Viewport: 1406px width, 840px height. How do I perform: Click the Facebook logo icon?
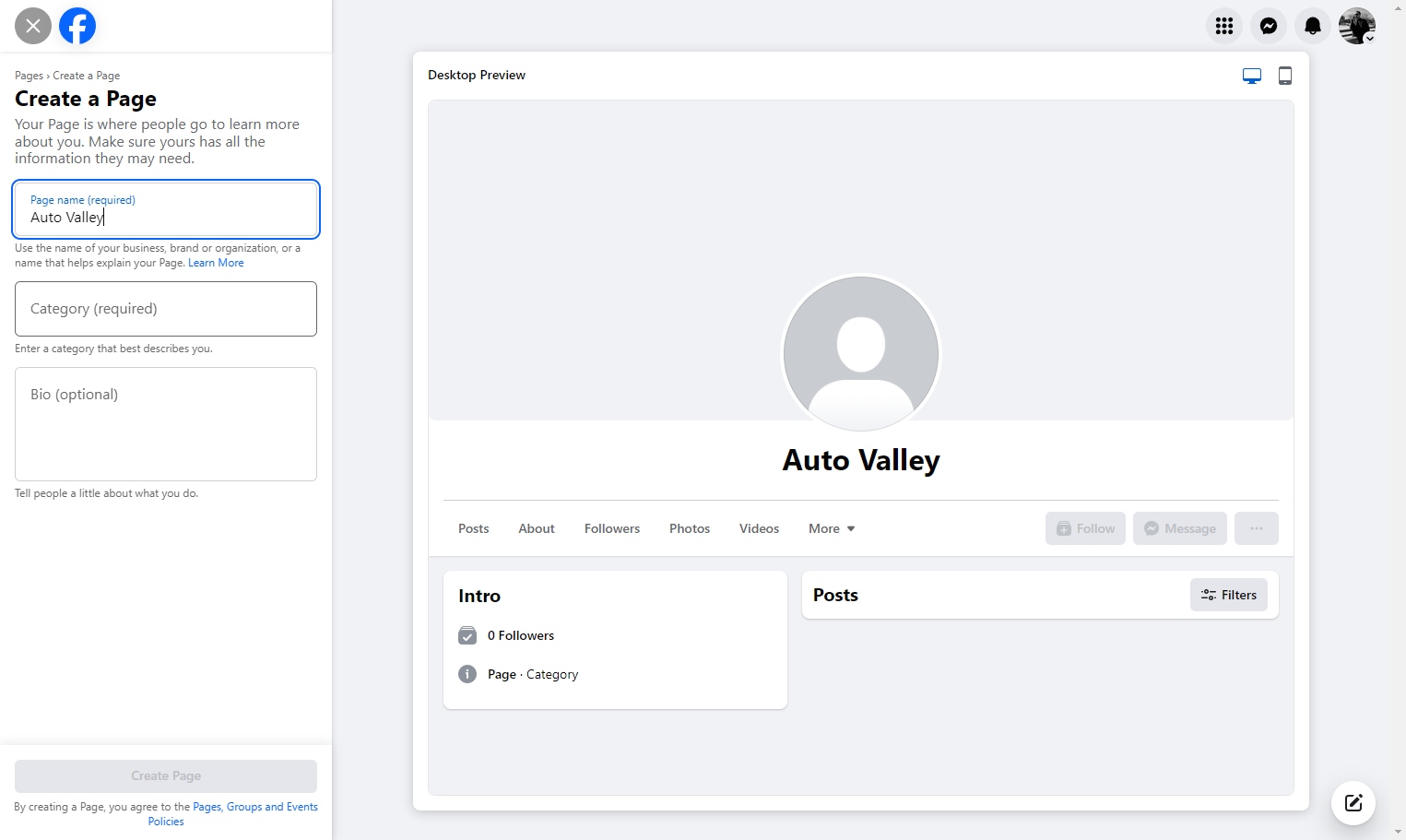77,26
